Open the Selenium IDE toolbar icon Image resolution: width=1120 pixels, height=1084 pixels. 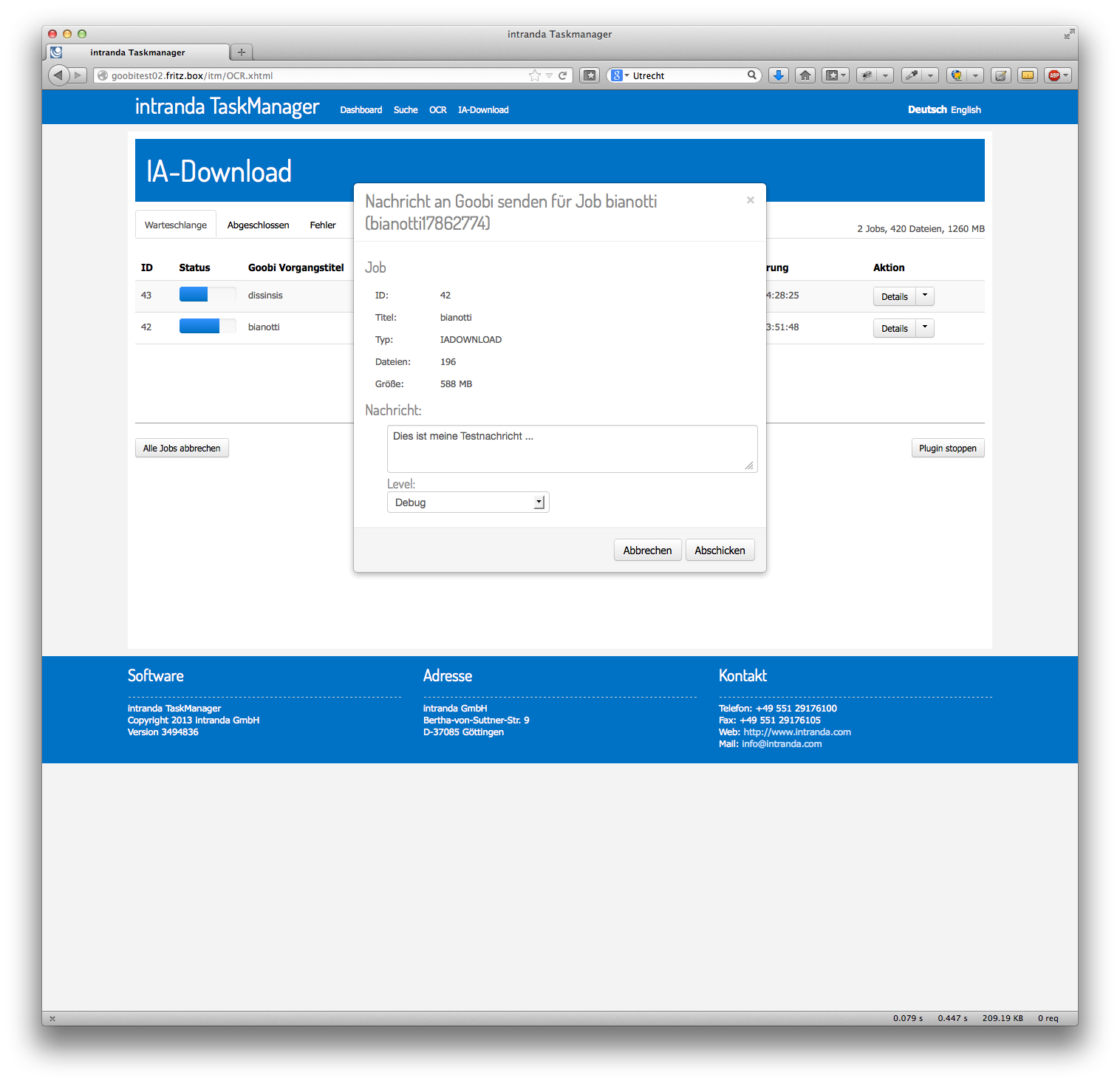(x=1001, y=75)
